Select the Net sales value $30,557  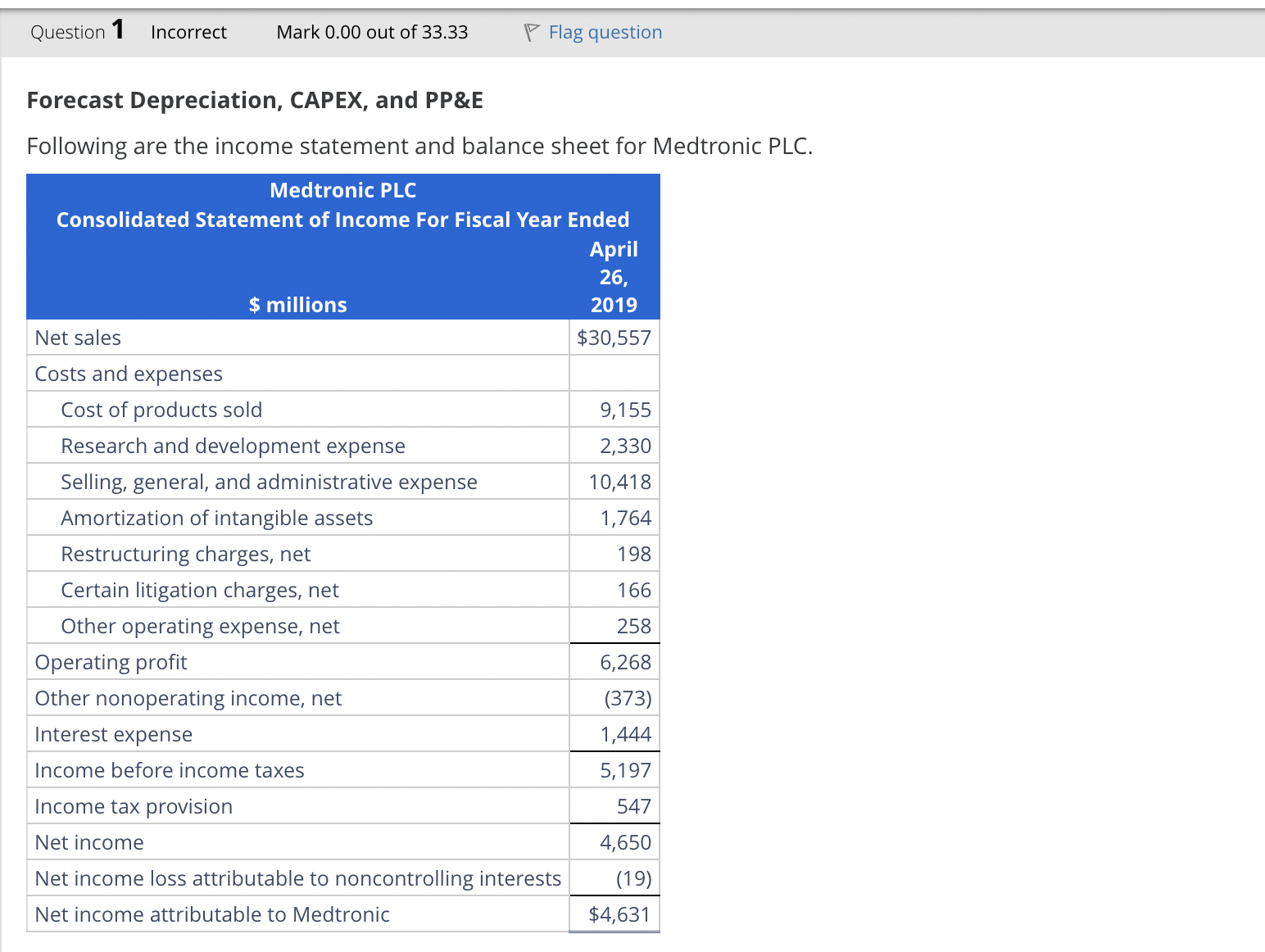614,338
